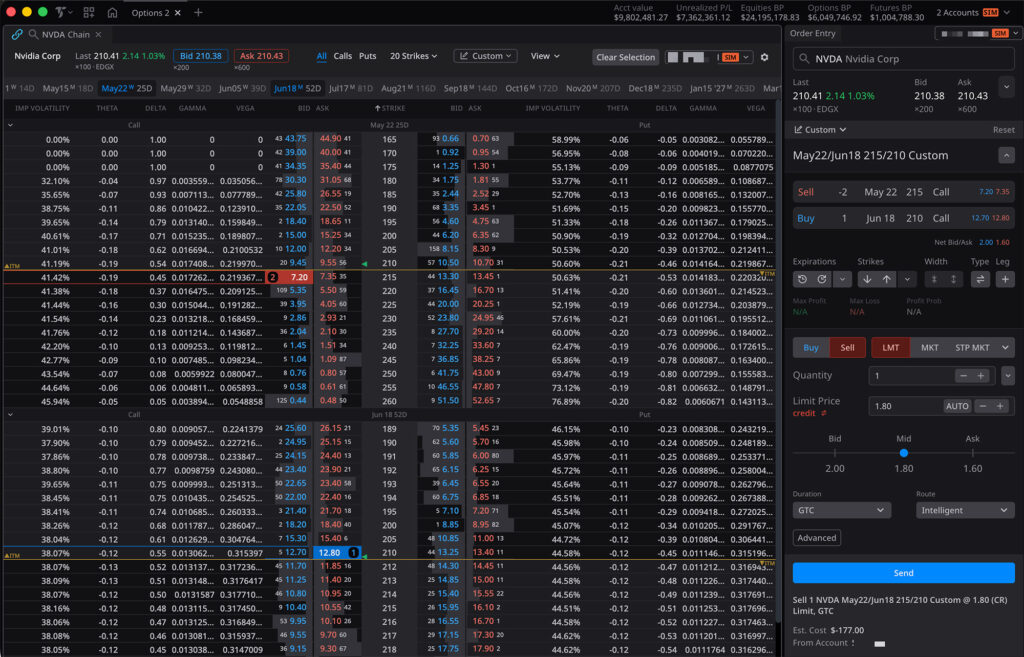Roll expirations forward icon in Order Entry
1024x657 pixels.
tap(822, 279)
